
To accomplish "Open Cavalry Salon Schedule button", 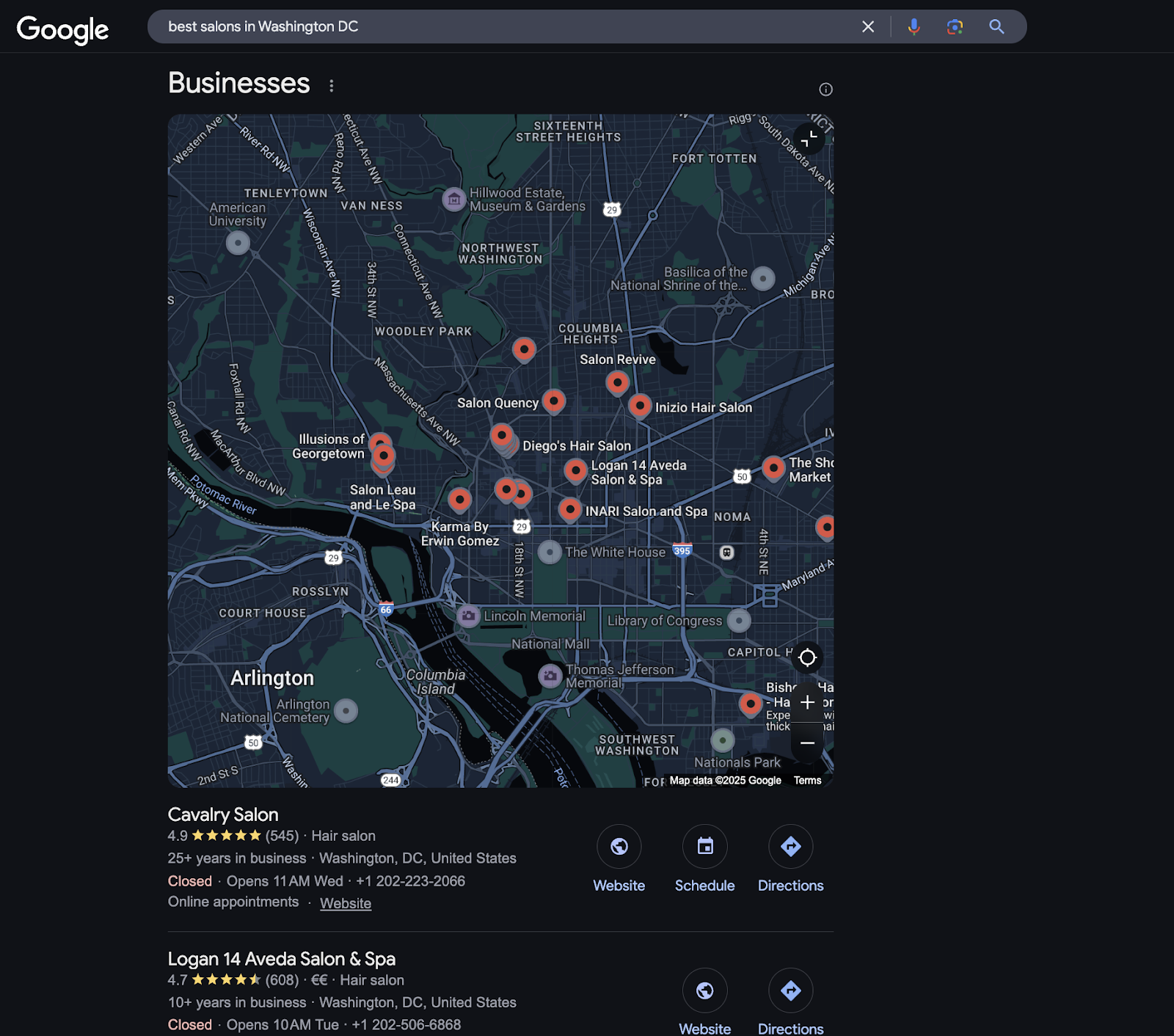I will [x=705, y=859].
